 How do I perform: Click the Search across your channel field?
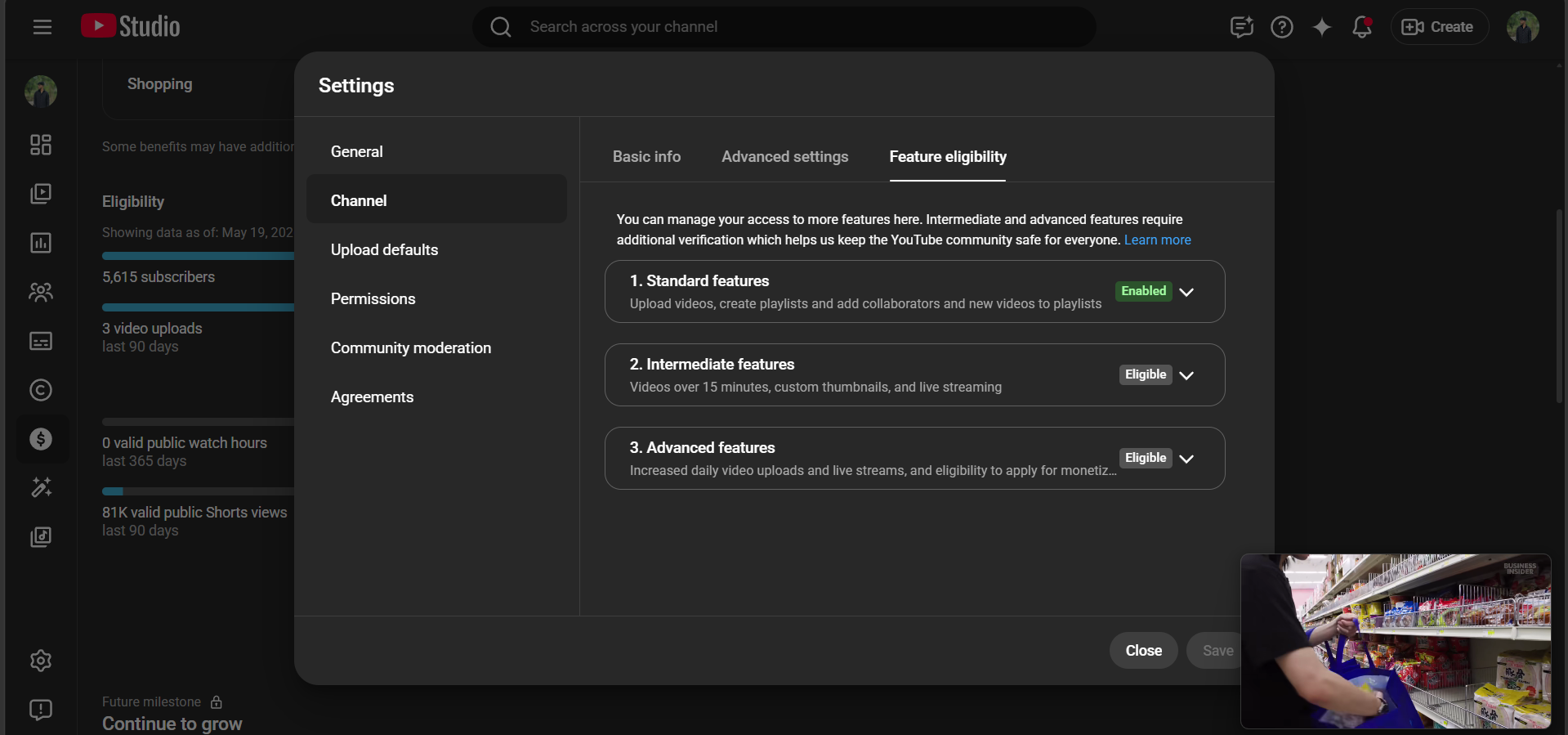tap(784, 27)
